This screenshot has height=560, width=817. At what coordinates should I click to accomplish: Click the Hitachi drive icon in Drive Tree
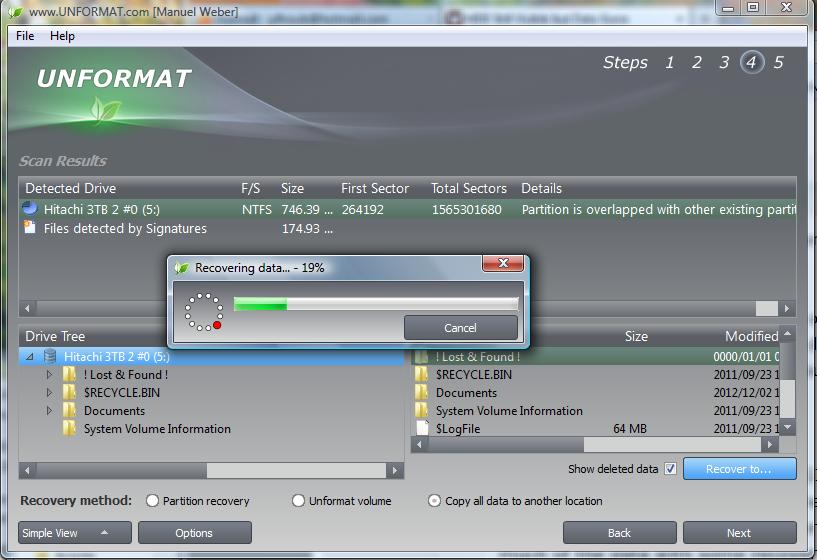50,356
